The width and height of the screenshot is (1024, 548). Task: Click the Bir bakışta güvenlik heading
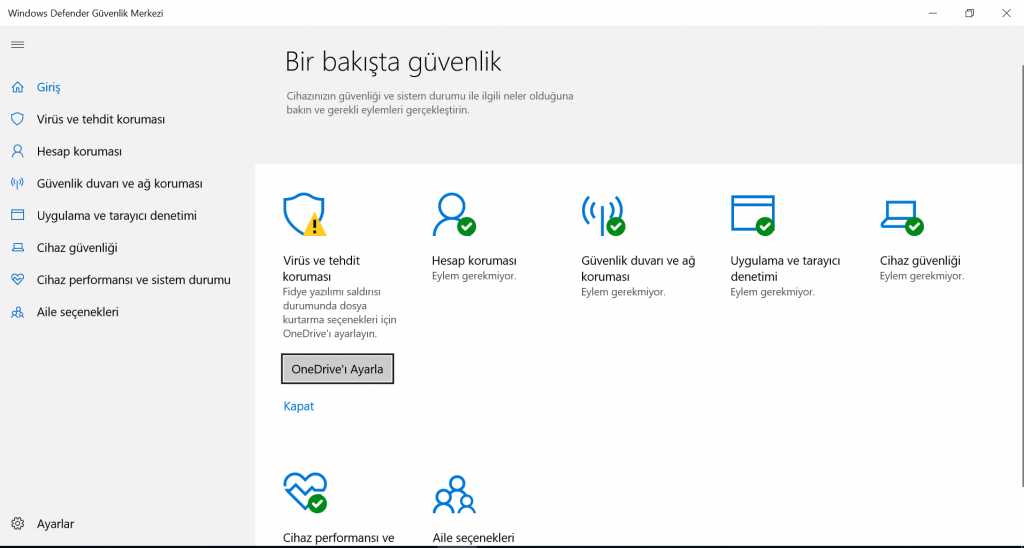393,62
